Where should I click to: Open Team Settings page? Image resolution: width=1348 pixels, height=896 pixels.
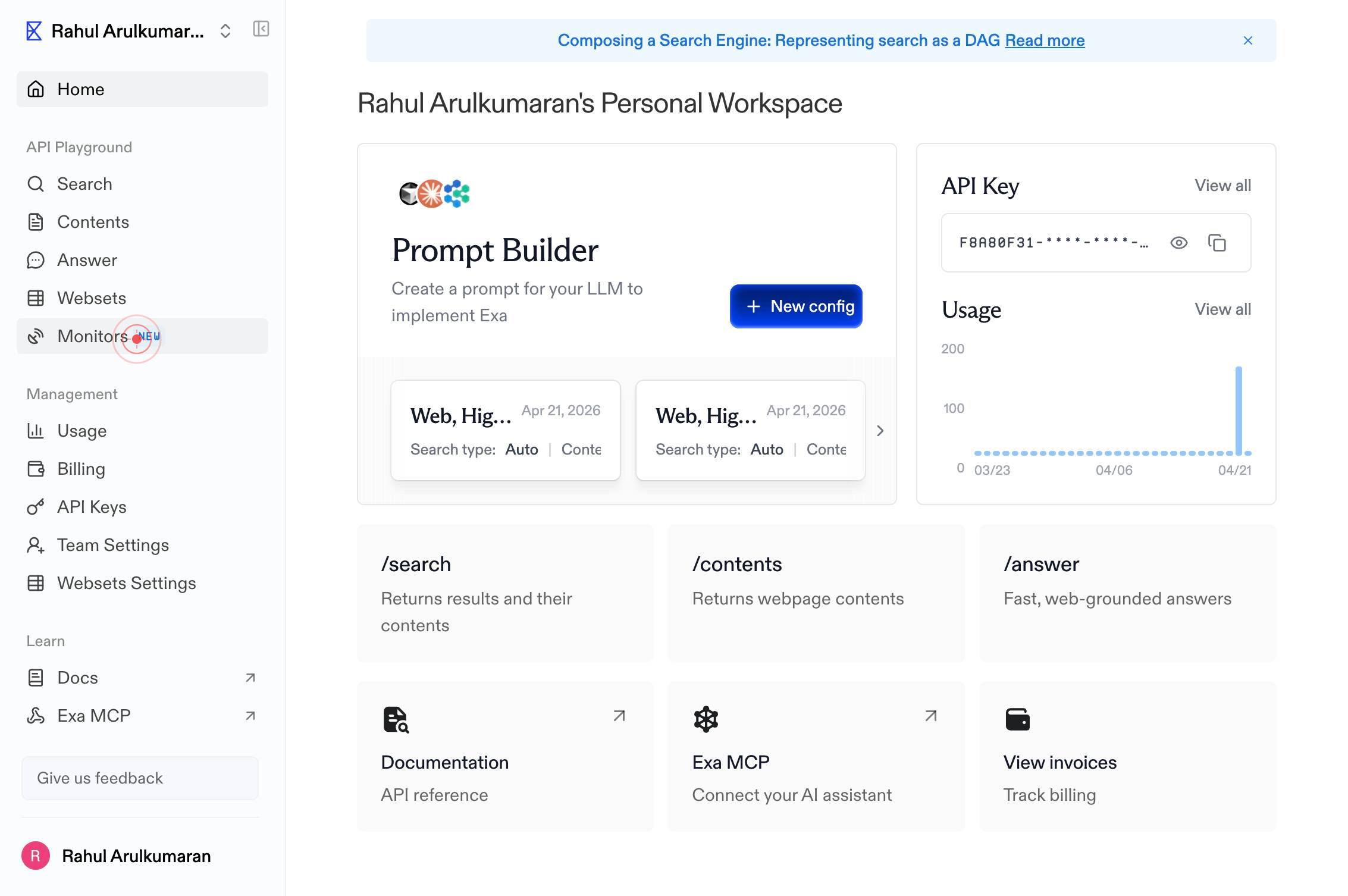tap(142, 545)
